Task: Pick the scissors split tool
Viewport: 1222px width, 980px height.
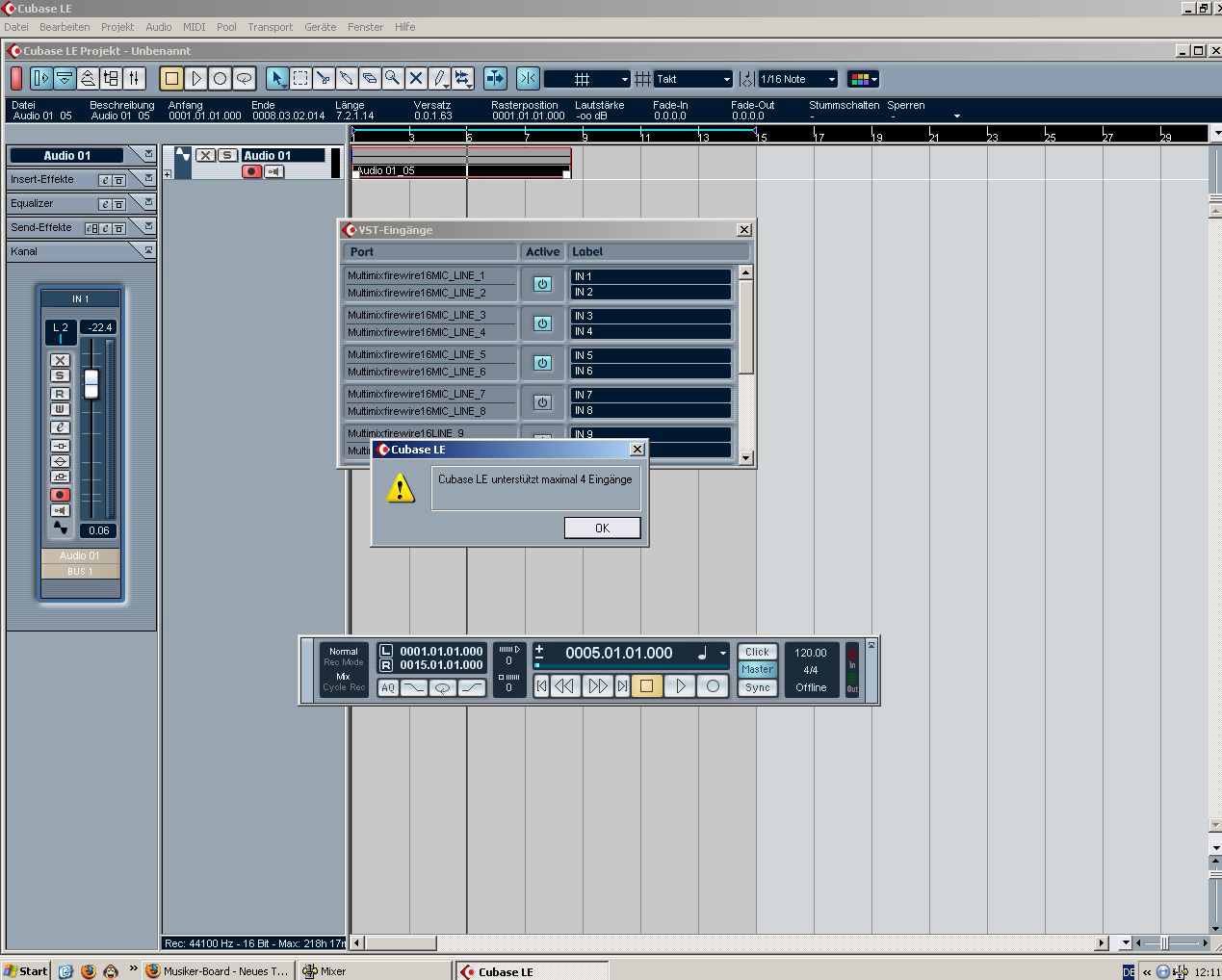Action: tap(324, 79)
